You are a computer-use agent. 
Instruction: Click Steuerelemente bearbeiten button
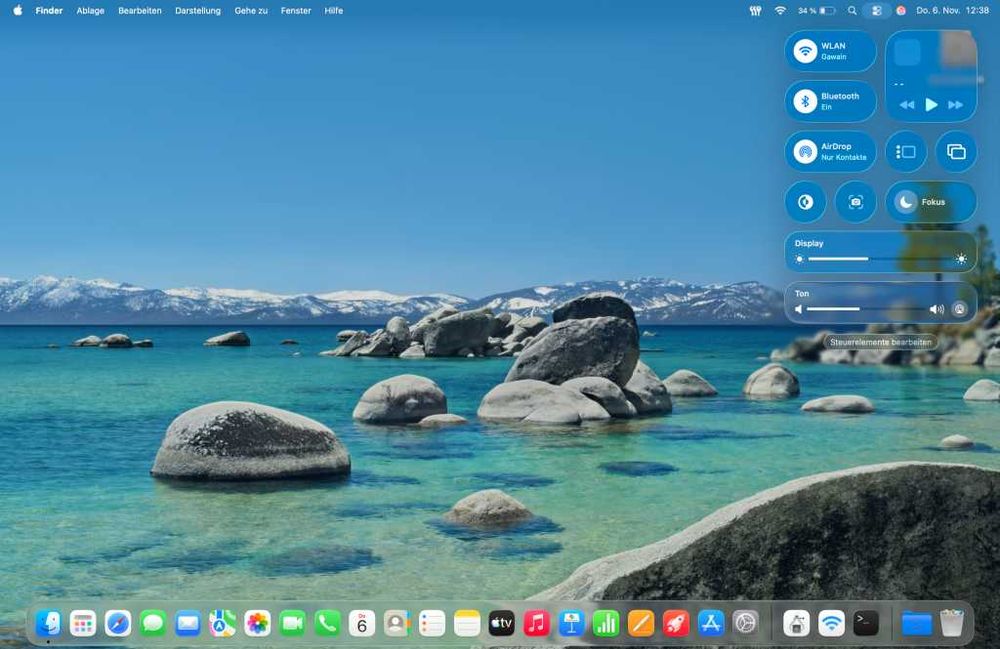pos(880,342)
